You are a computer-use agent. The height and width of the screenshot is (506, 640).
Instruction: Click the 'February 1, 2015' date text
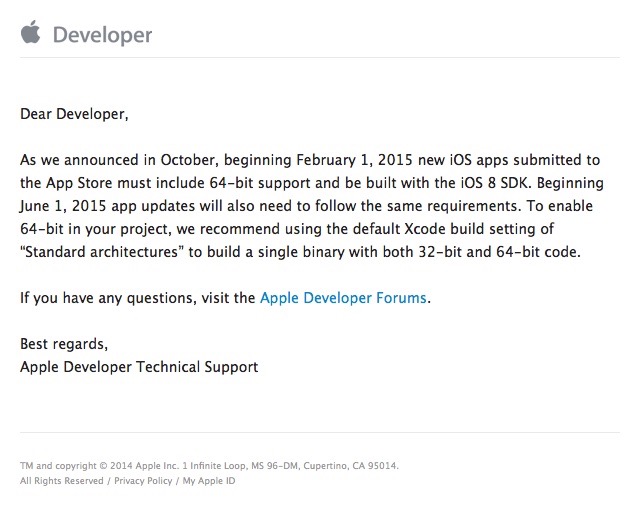tap(354, 160)
